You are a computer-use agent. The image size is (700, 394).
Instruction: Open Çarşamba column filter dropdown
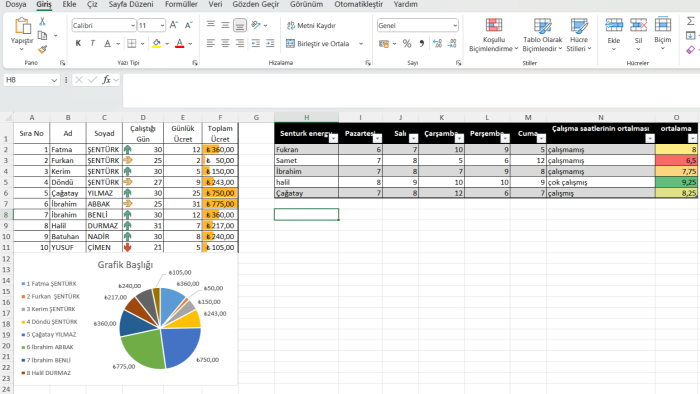(459, 139)
